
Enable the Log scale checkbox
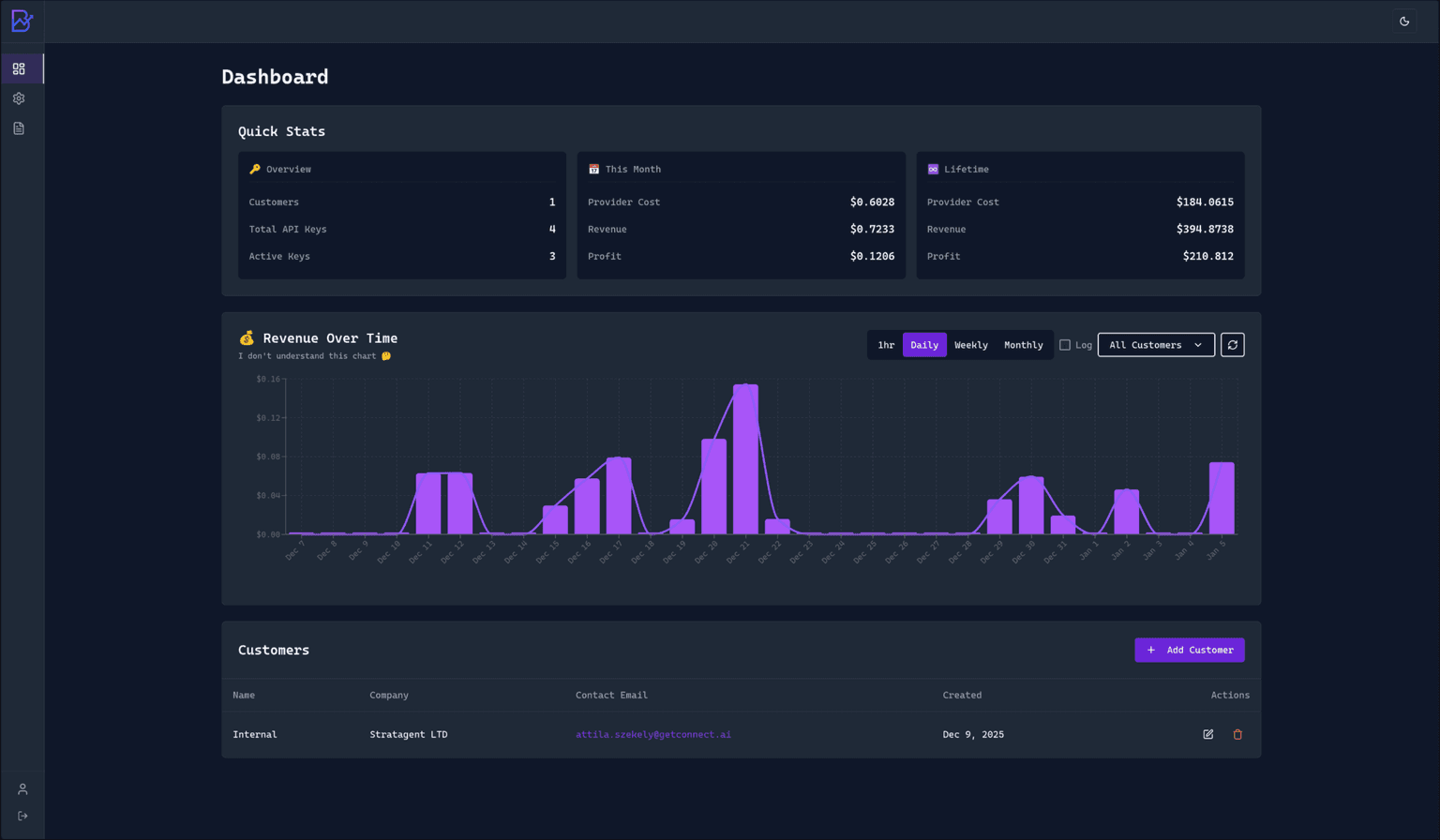tap(1065, 345)
